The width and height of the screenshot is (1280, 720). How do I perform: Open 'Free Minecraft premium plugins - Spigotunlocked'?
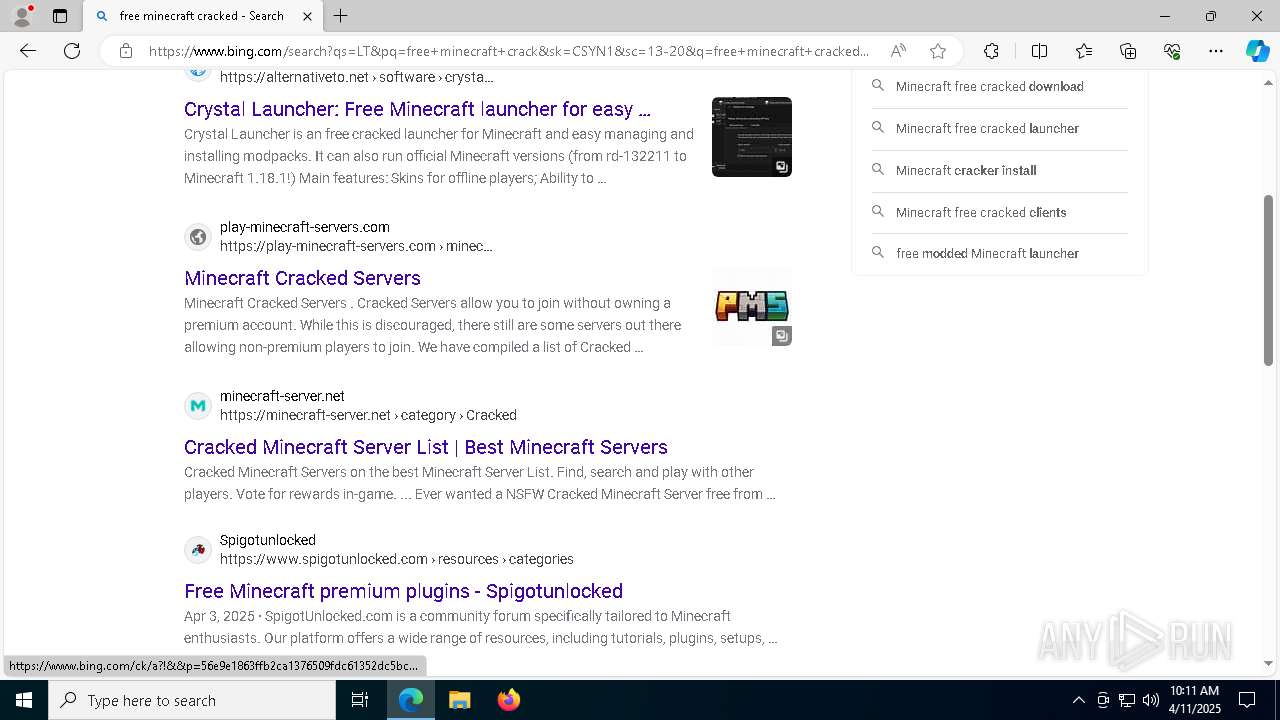403,591
